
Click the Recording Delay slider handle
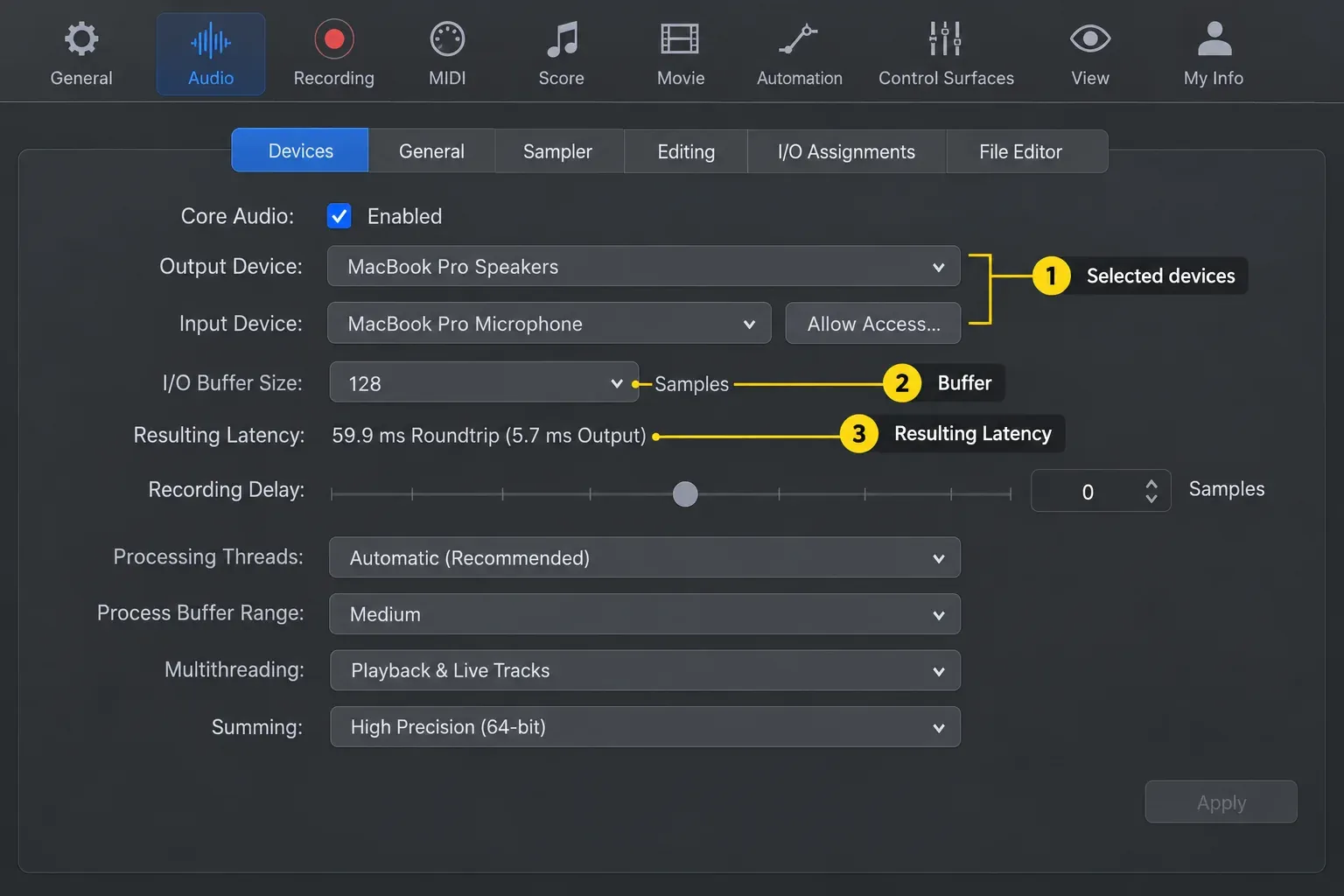(x=685, y=494)
